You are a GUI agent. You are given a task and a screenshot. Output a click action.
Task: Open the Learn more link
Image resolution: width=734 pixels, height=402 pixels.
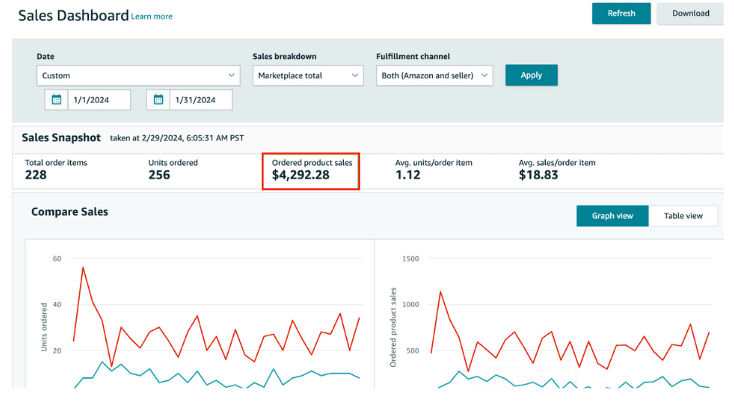tap(152, 17)
